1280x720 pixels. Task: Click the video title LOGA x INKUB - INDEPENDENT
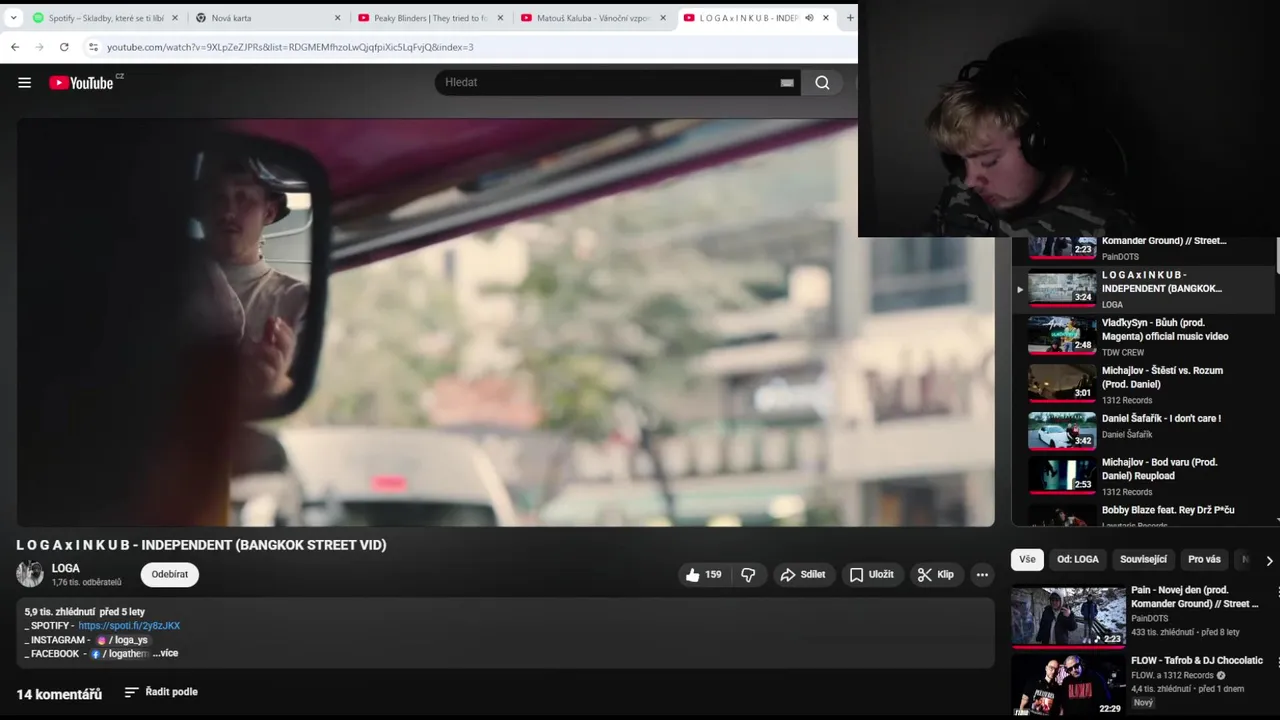pyautogui.click(x=201, y=545)
